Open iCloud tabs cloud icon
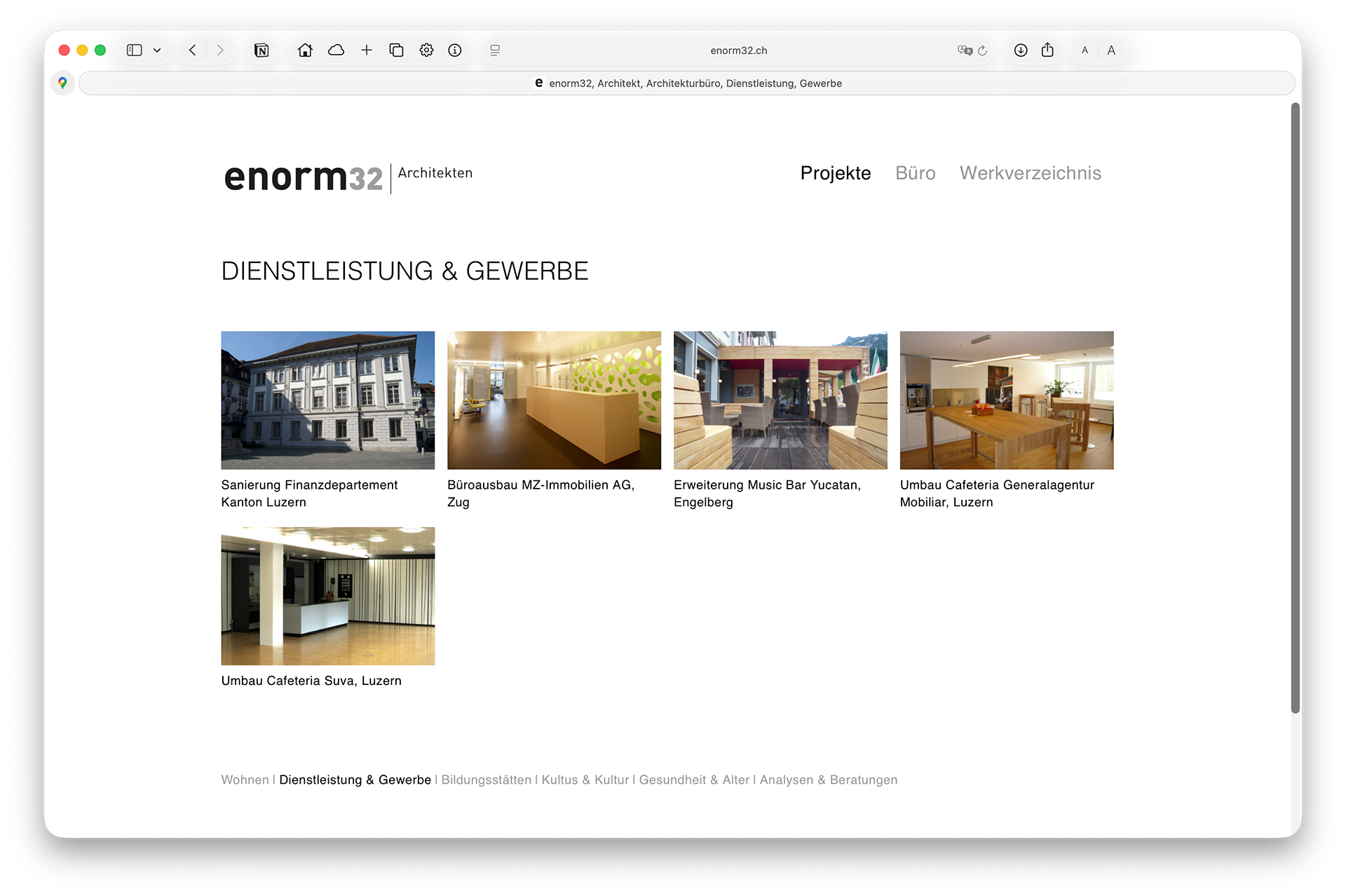Image resolution: width=1346 pixels, height=896 pixels. click(336, 50)
